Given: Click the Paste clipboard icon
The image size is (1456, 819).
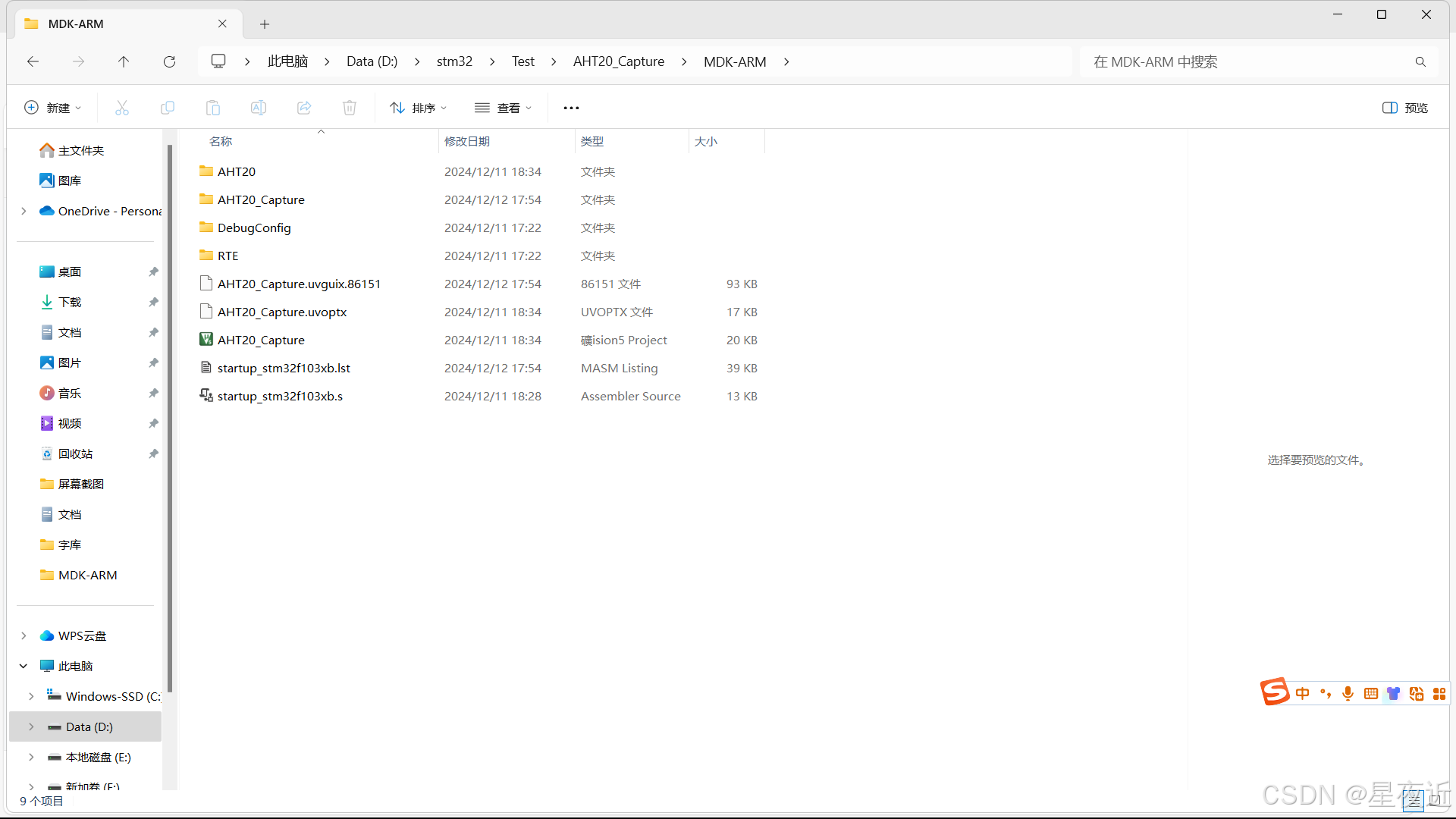Looking at the screenshot, I should coord(213,108).
